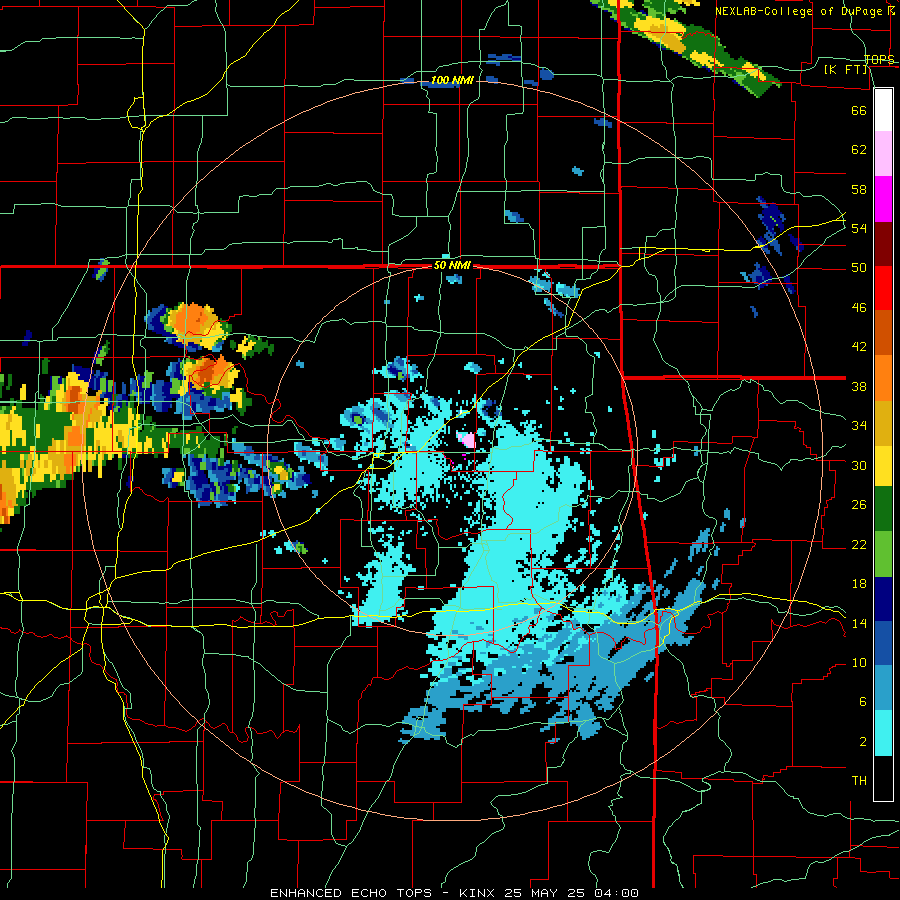Click the "50 NMI" range ring label
The height and width of the screenshot is (900, 900).
click(x=452, y=265)
